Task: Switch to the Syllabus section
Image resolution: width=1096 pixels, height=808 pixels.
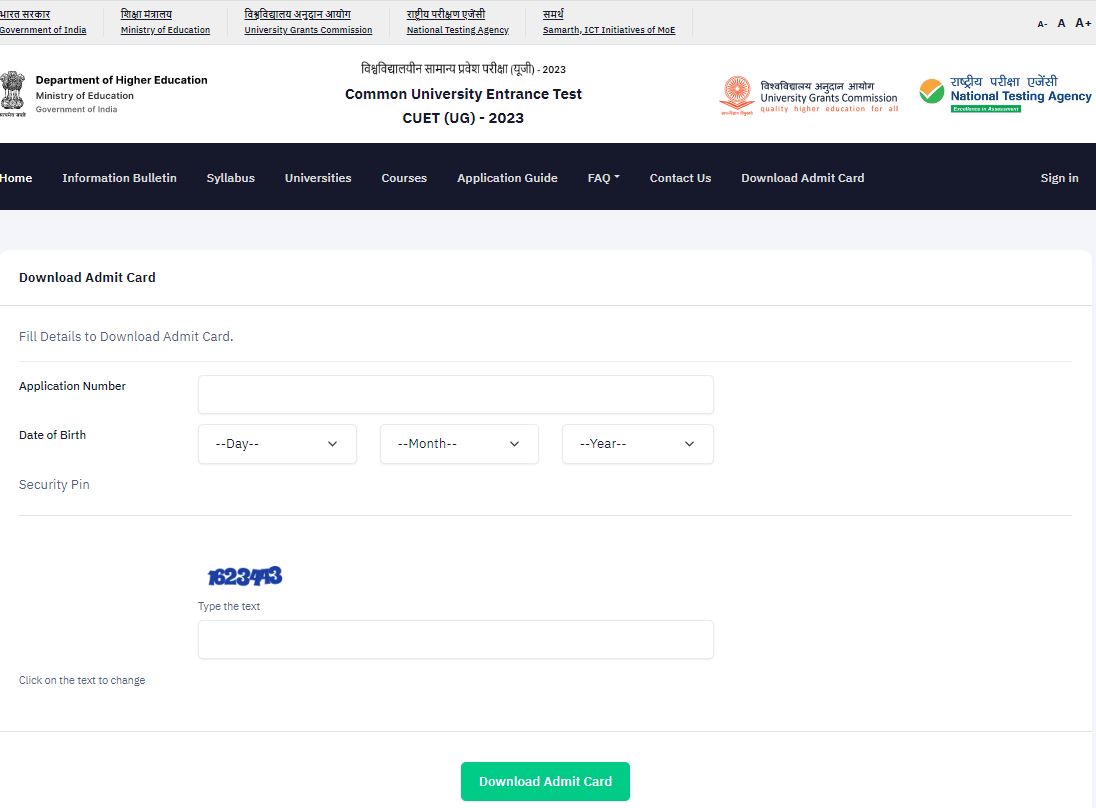Action: pyautogui.click(x=230, y=177)
